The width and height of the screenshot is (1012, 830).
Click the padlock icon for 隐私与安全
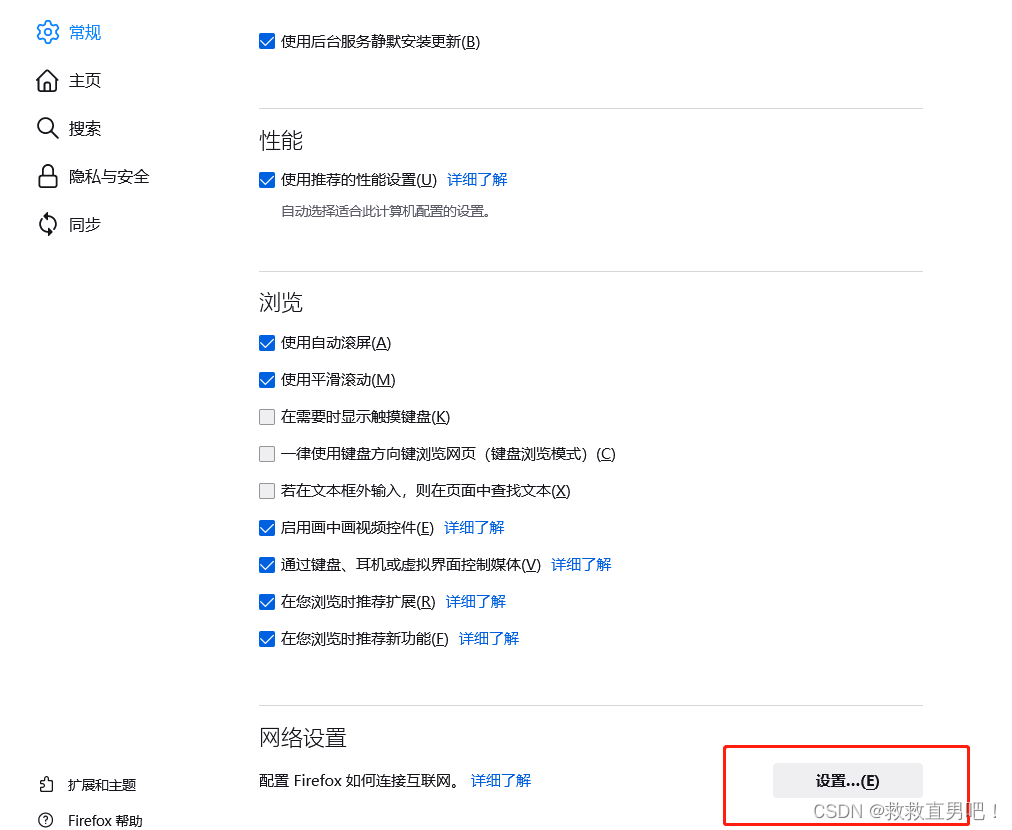(x=47, y=176)
